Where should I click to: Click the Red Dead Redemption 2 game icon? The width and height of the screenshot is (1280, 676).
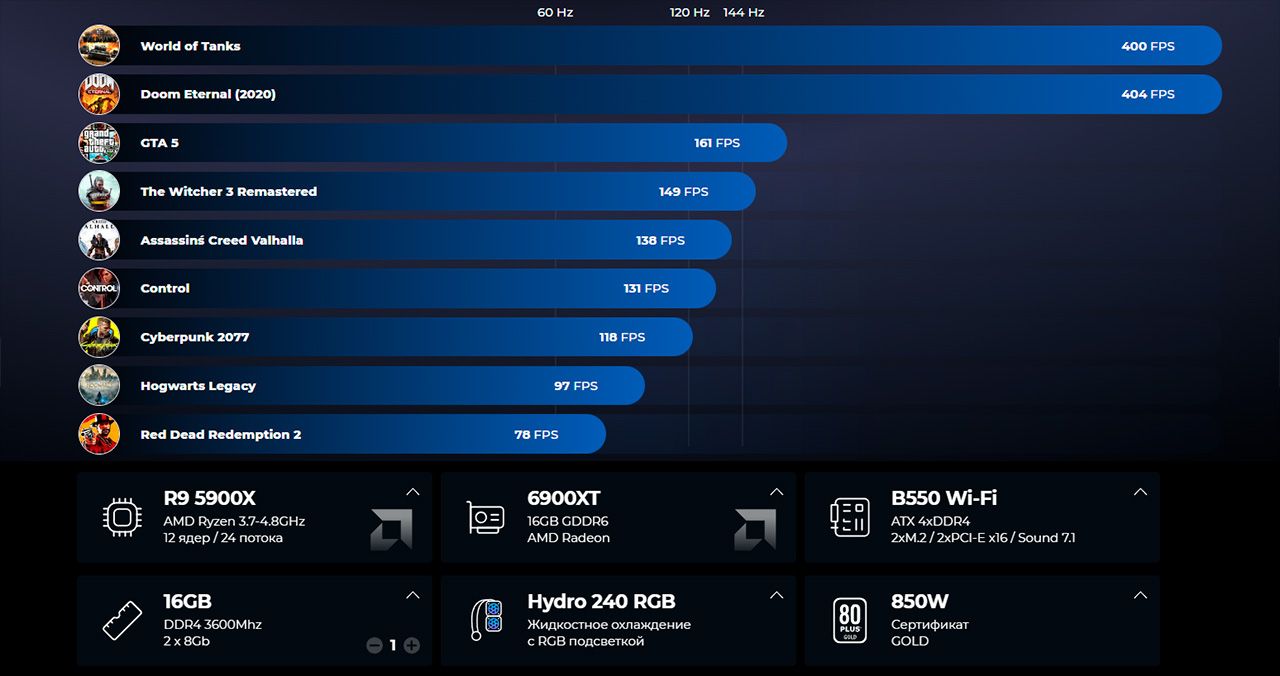tap(99, 434)
